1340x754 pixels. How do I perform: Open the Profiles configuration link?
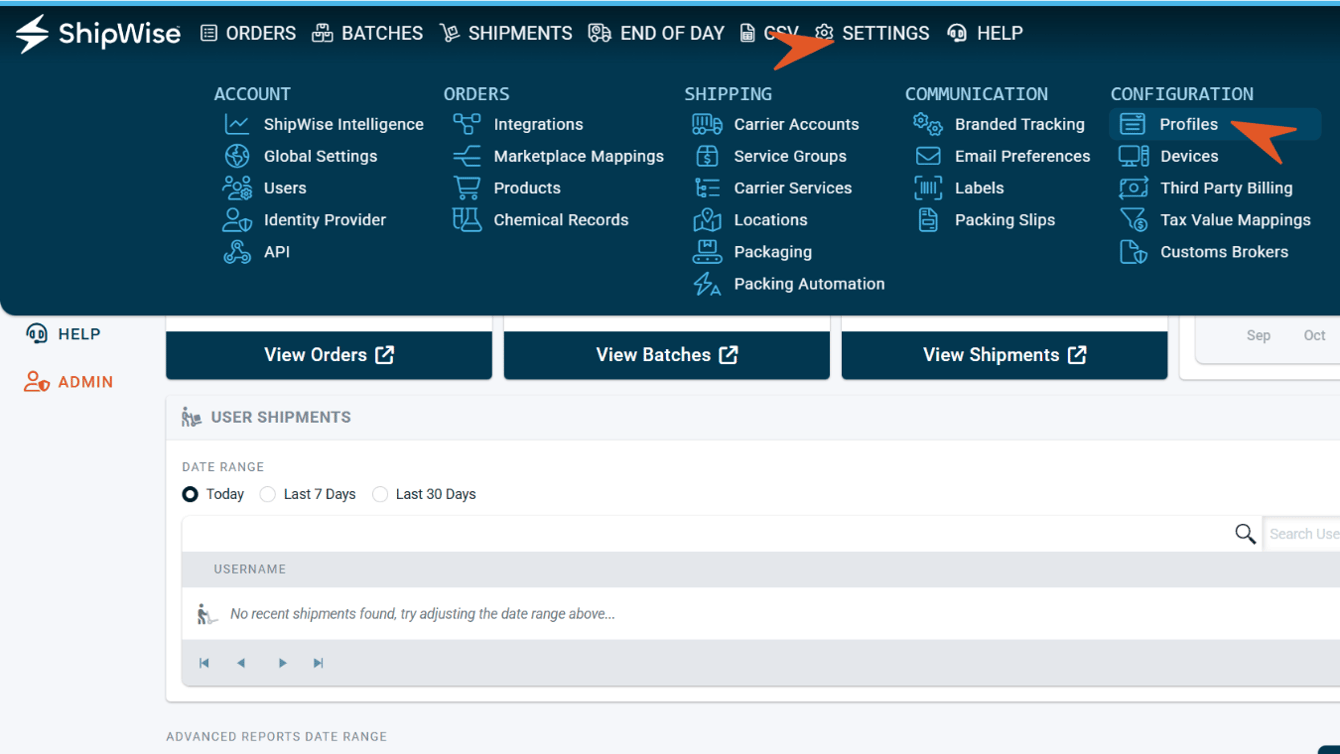pyautogui.click(x=1215, y=124)
